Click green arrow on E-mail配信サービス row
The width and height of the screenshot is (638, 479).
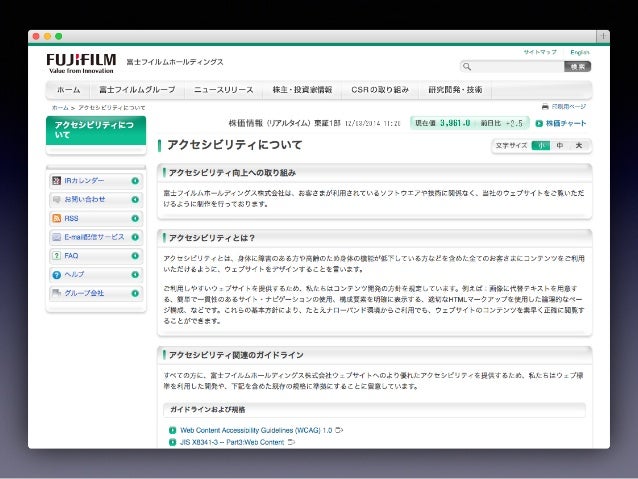(135, 237)
